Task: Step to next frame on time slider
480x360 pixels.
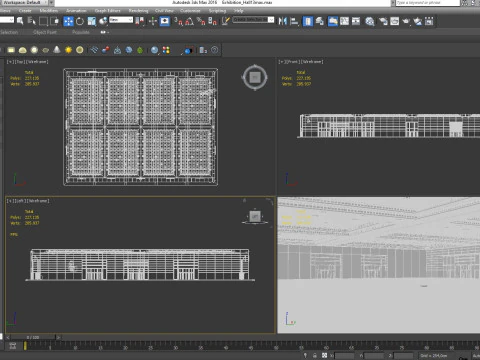Action: 58,337
